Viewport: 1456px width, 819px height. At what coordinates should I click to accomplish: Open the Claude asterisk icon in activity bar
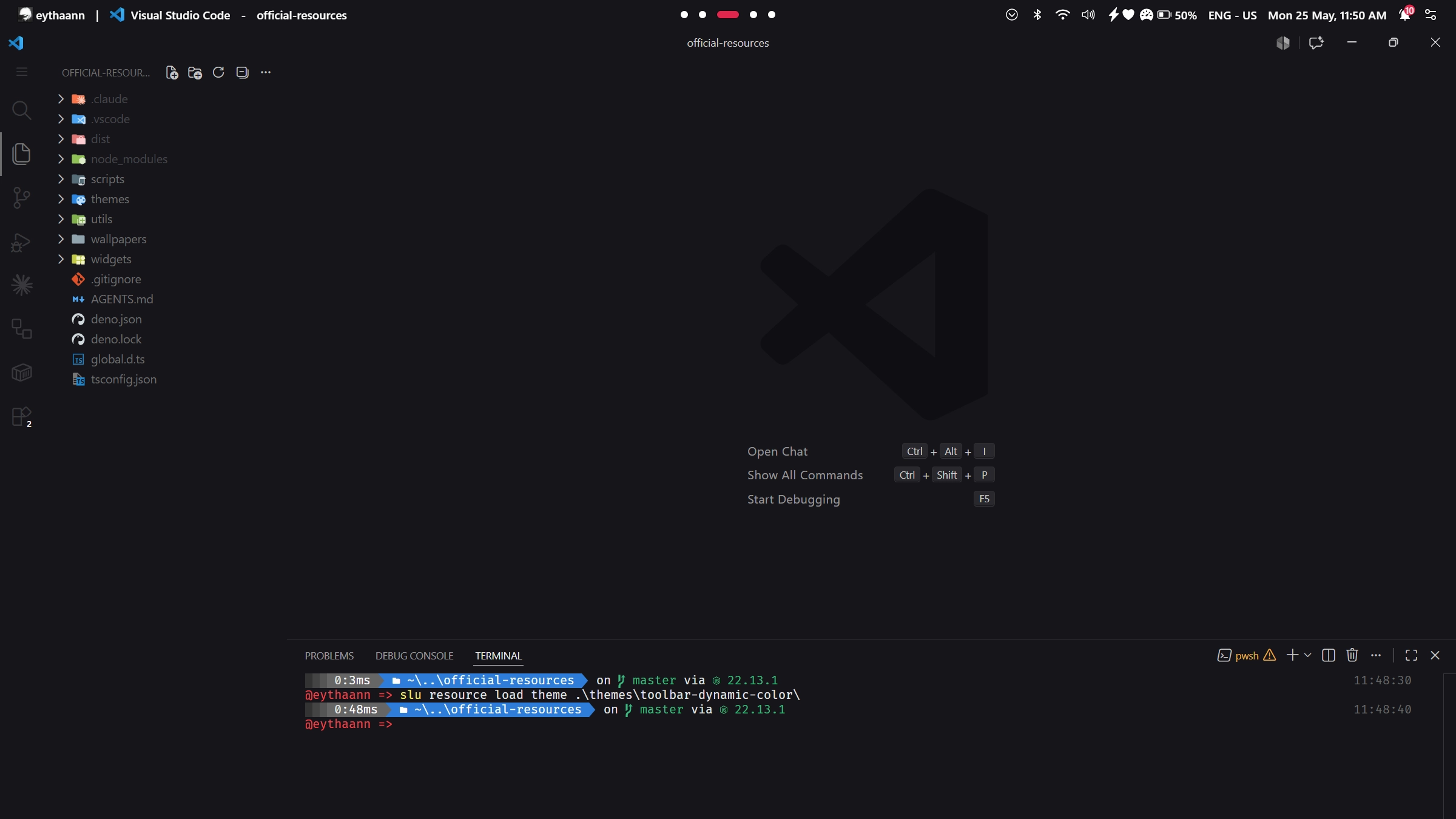coord(21,285)
